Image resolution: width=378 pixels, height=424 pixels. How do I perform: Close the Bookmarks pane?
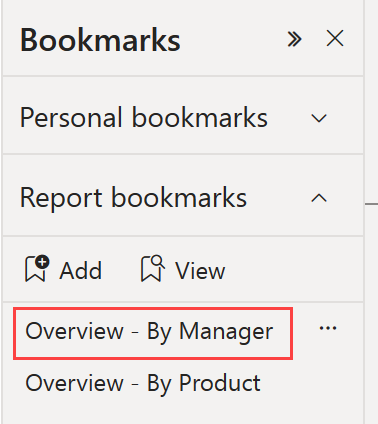(x=335, y=38)
